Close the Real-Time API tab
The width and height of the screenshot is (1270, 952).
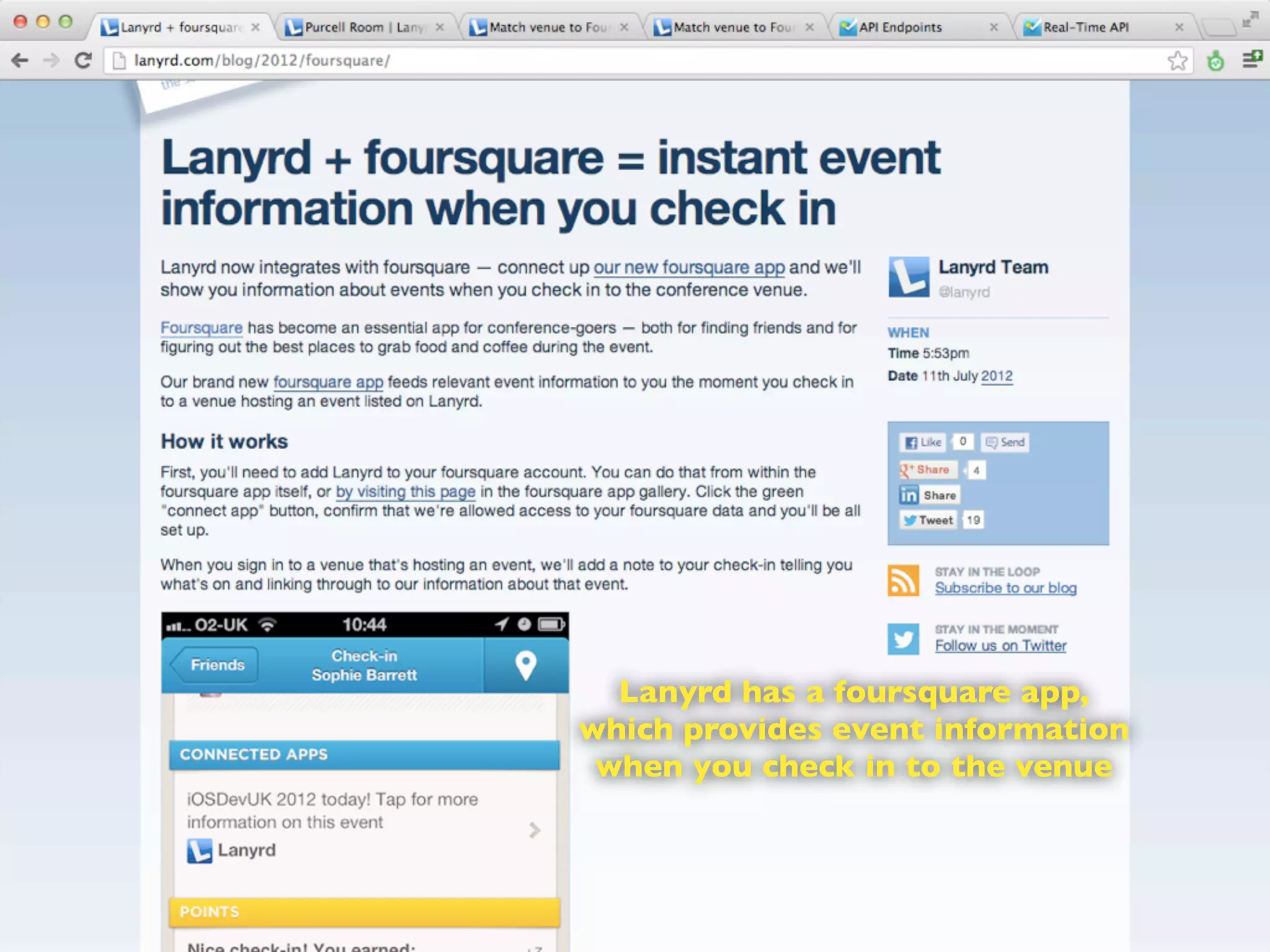(1179, 27)
